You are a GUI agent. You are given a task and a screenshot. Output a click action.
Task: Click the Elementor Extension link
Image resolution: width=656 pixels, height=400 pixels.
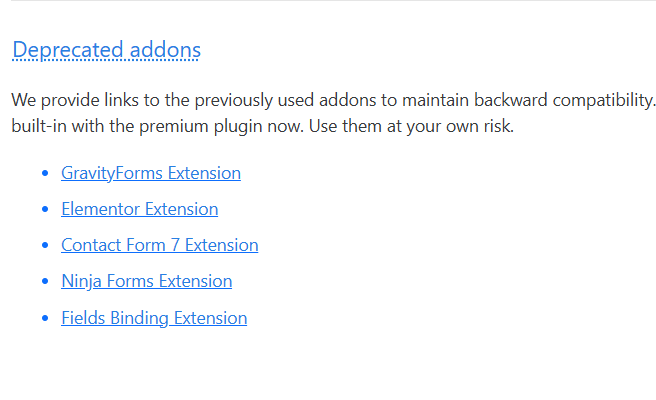point(139,209)
